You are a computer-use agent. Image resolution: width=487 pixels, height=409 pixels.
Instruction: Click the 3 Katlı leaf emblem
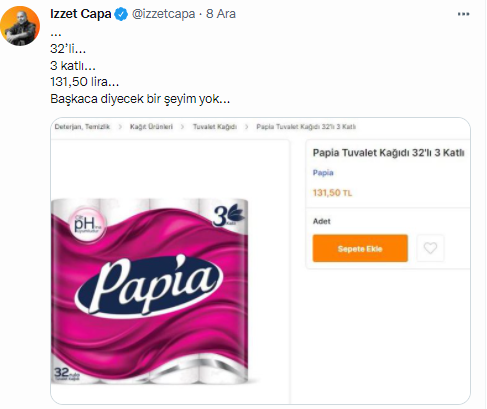click(x=228, y=216)
